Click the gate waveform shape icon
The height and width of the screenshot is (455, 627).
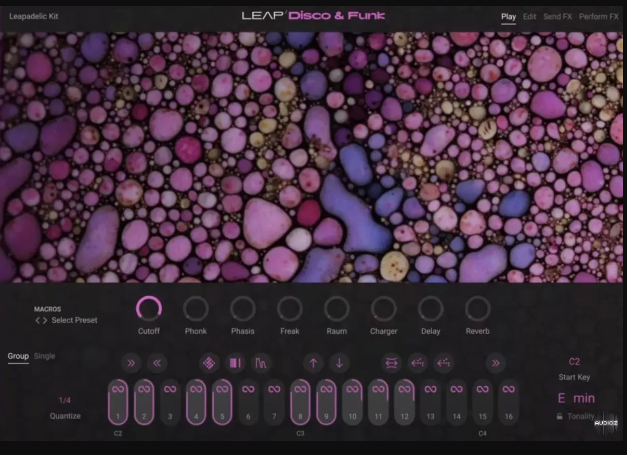click(261, 363)
